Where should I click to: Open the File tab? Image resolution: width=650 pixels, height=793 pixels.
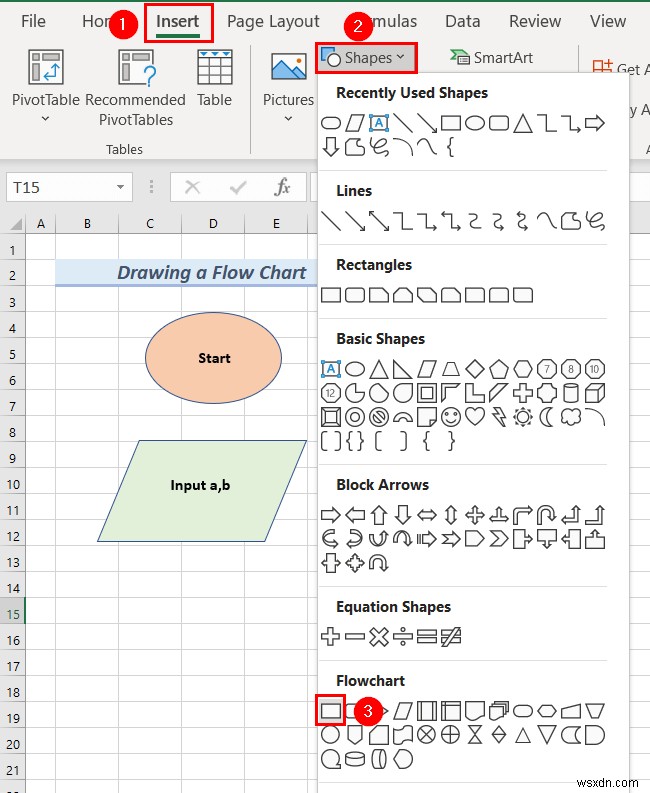[x=33, y=21]
